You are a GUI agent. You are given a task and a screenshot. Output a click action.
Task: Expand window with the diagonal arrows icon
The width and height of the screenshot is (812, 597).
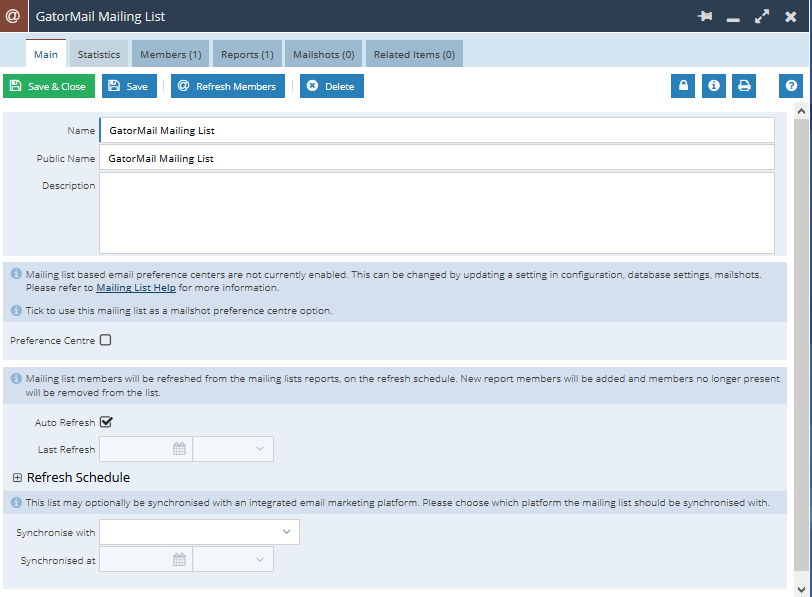click(762, 17)
